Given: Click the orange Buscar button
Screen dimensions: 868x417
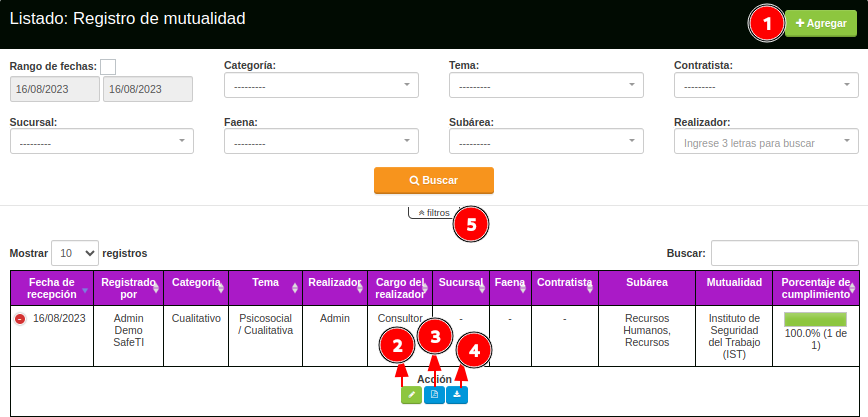Looking at the screenshot, I should click(x=434, y=180).
